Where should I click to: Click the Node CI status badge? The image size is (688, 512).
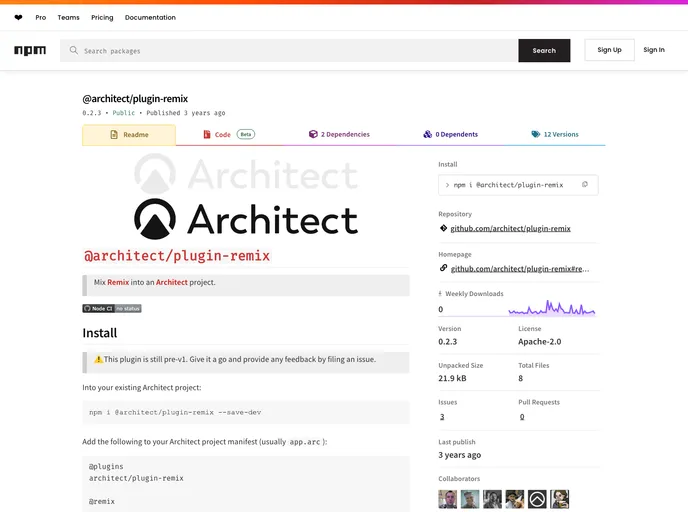(x=112, y=308)
